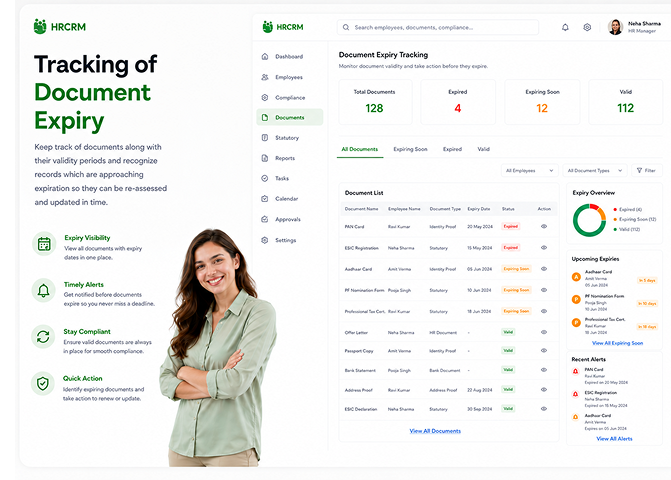The image size is (671, 480).
Task: Click the Expiry Date column header
Action: tap(479, 209)
